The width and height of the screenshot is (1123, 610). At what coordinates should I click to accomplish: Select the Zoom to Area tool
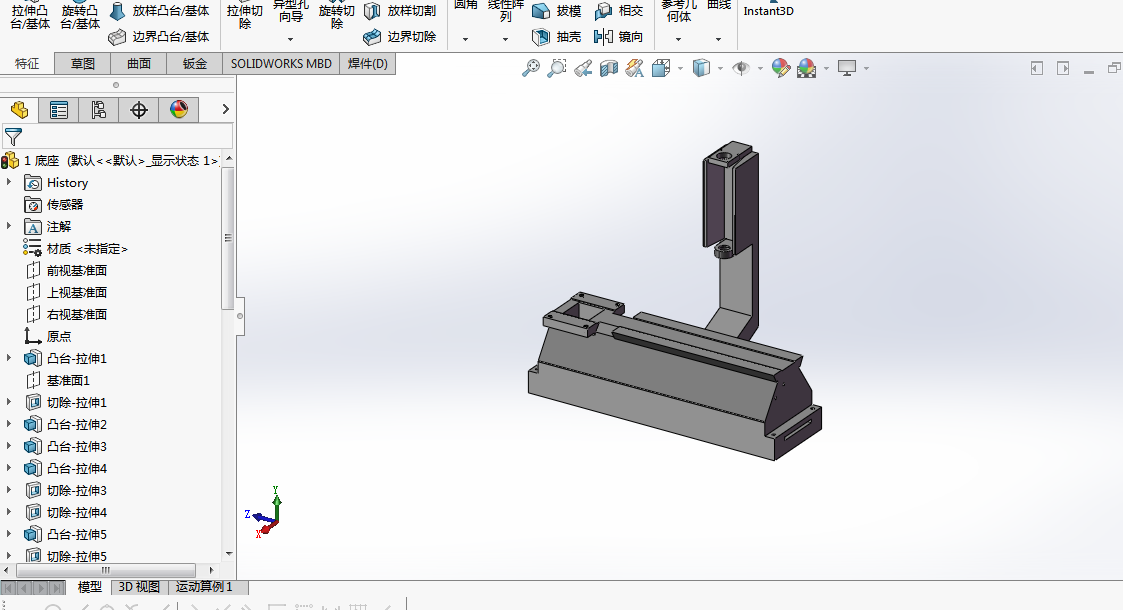click(557, 68)
